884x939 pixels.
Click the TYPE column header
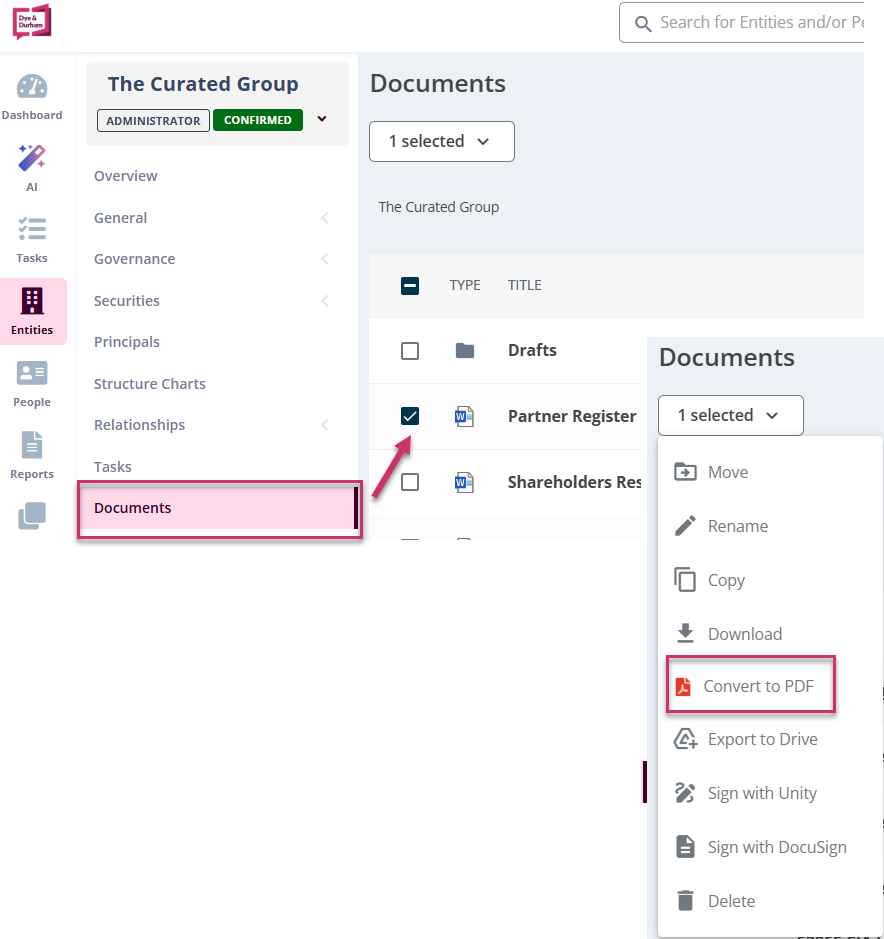point(465,285)
